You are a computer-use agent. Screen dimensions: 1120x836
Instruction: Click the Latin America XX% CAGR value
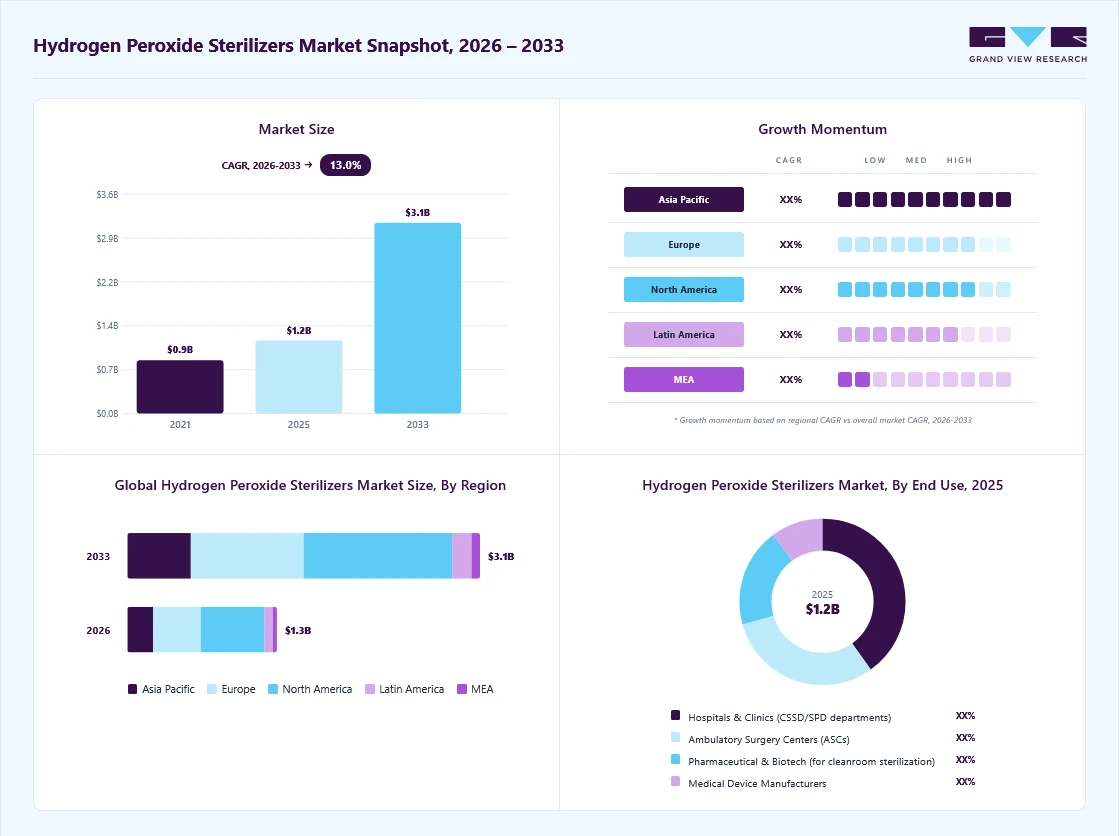point(791,334)
